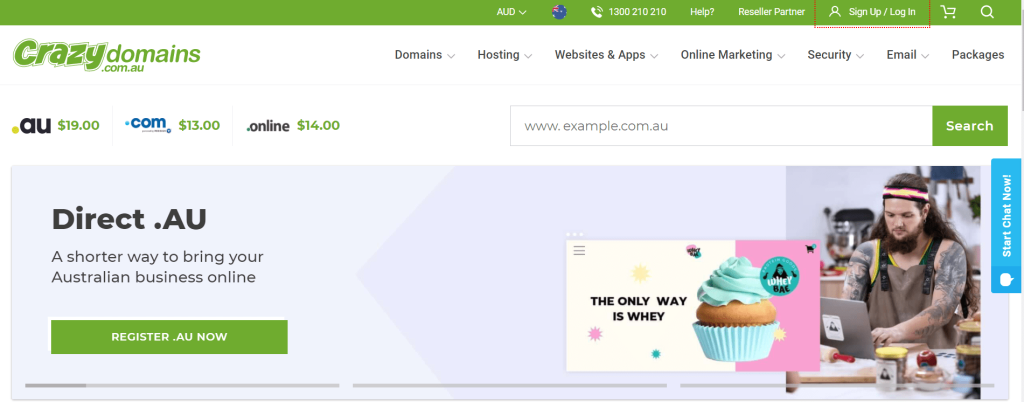Call the 1300 210 210 number link
The width and height of the screenshot is (1024, 402).
click(637, 12)
